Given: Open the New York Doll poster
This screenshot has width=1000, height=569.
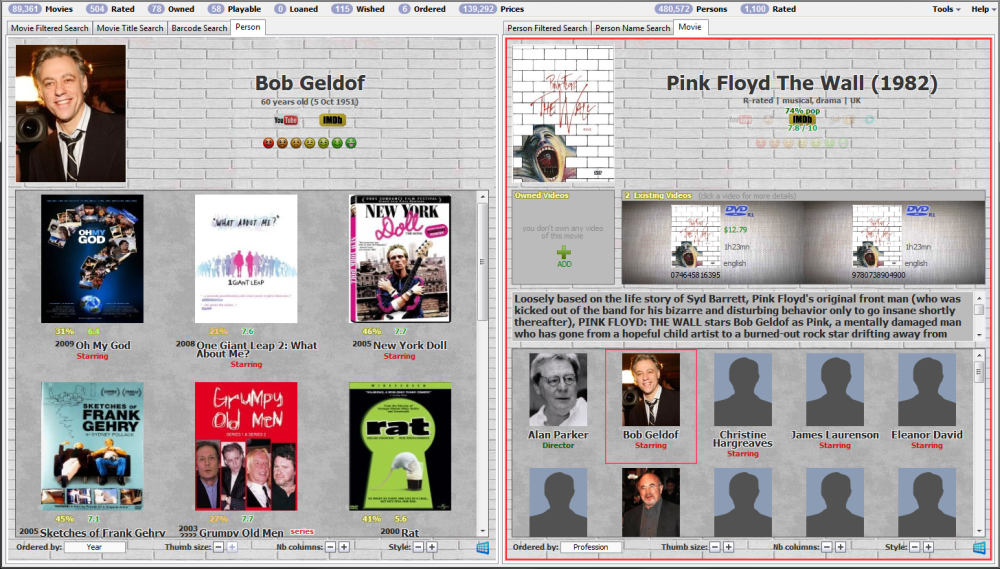Looking at the screenshot, I should [x=400, y=258].
